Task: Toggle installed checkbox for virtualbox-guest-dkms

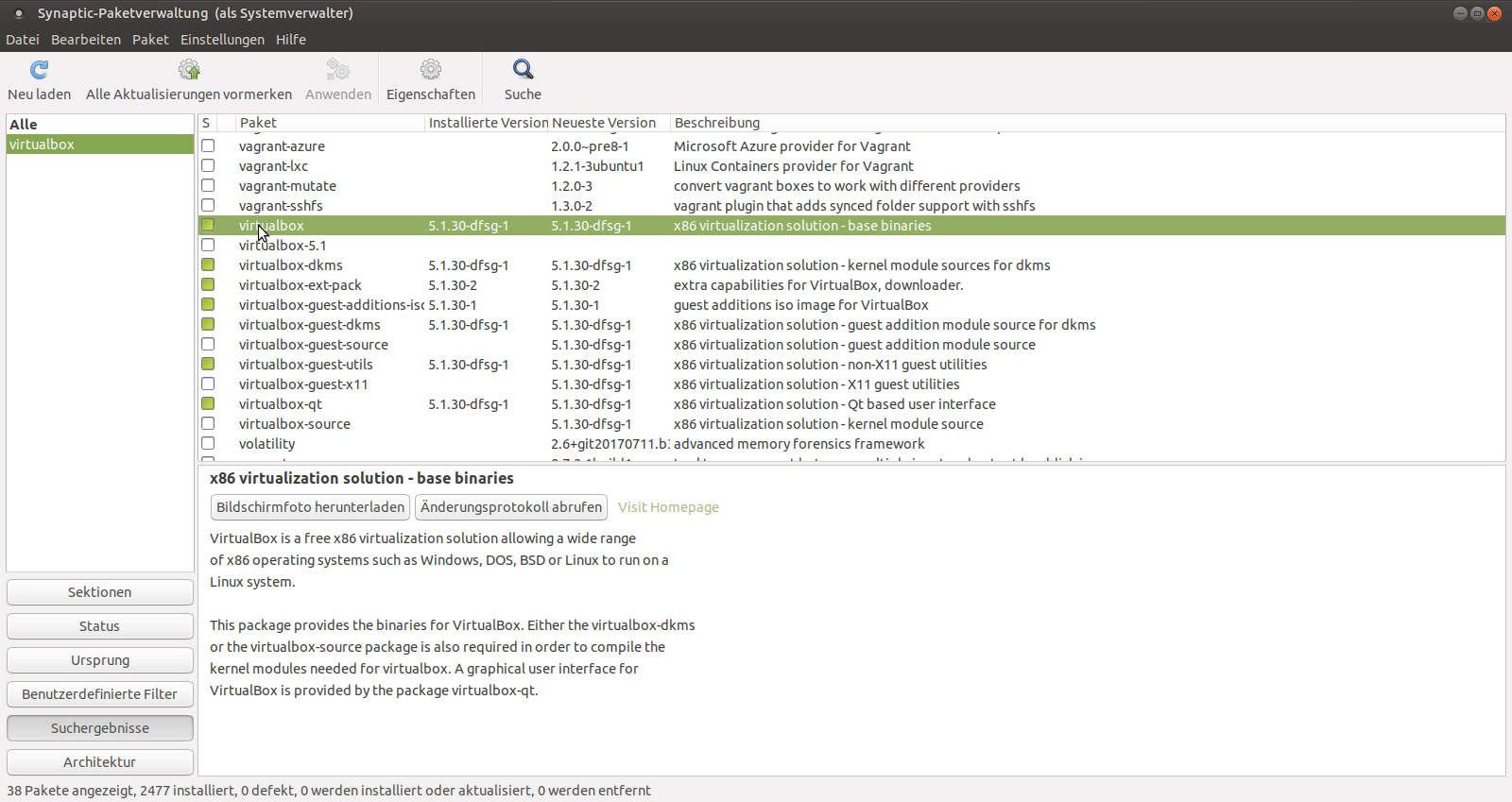Action: click(x=208, y=324)
